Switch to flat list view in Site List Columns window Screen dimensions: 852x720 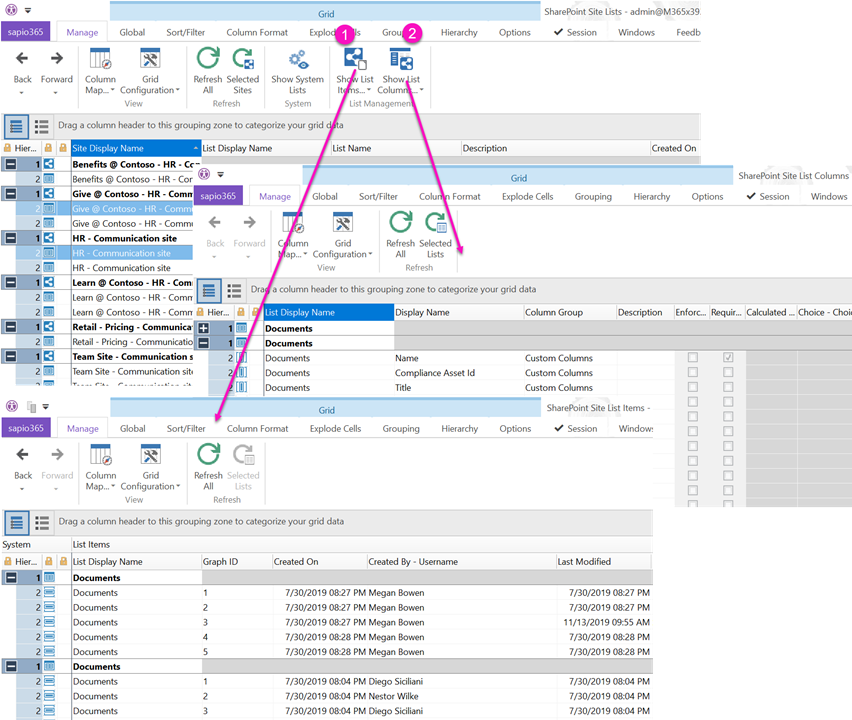coord(234,291)
